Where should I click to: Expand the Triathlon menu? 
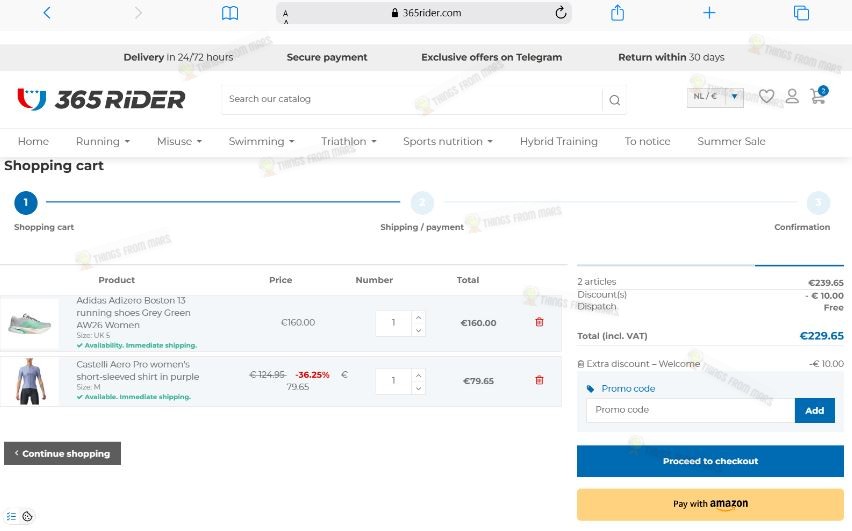pyautogui.click(x=348, y=141)
